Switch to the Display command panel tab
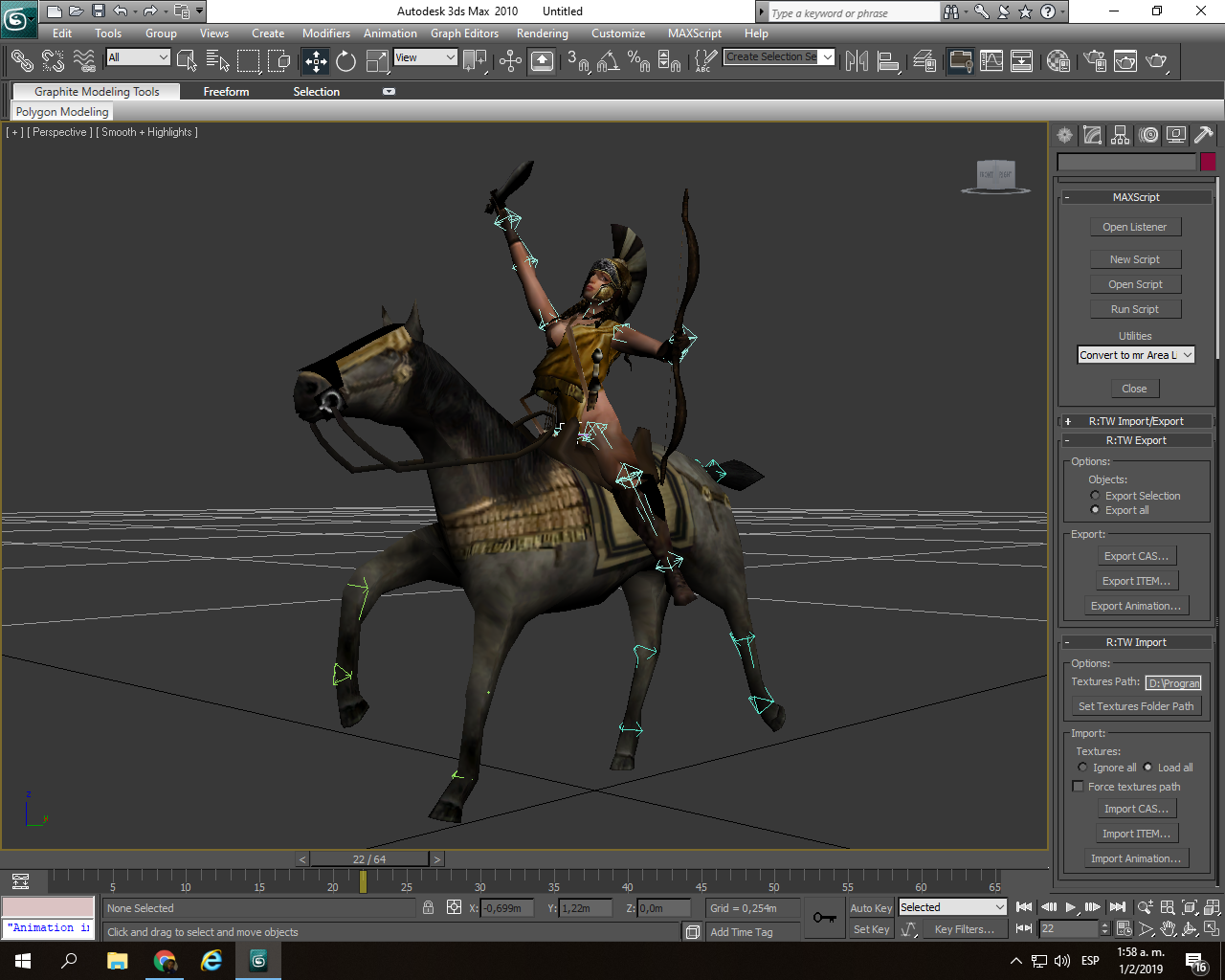The image size is (1225, 980). pyautogui.click(x=1176, y=135)
